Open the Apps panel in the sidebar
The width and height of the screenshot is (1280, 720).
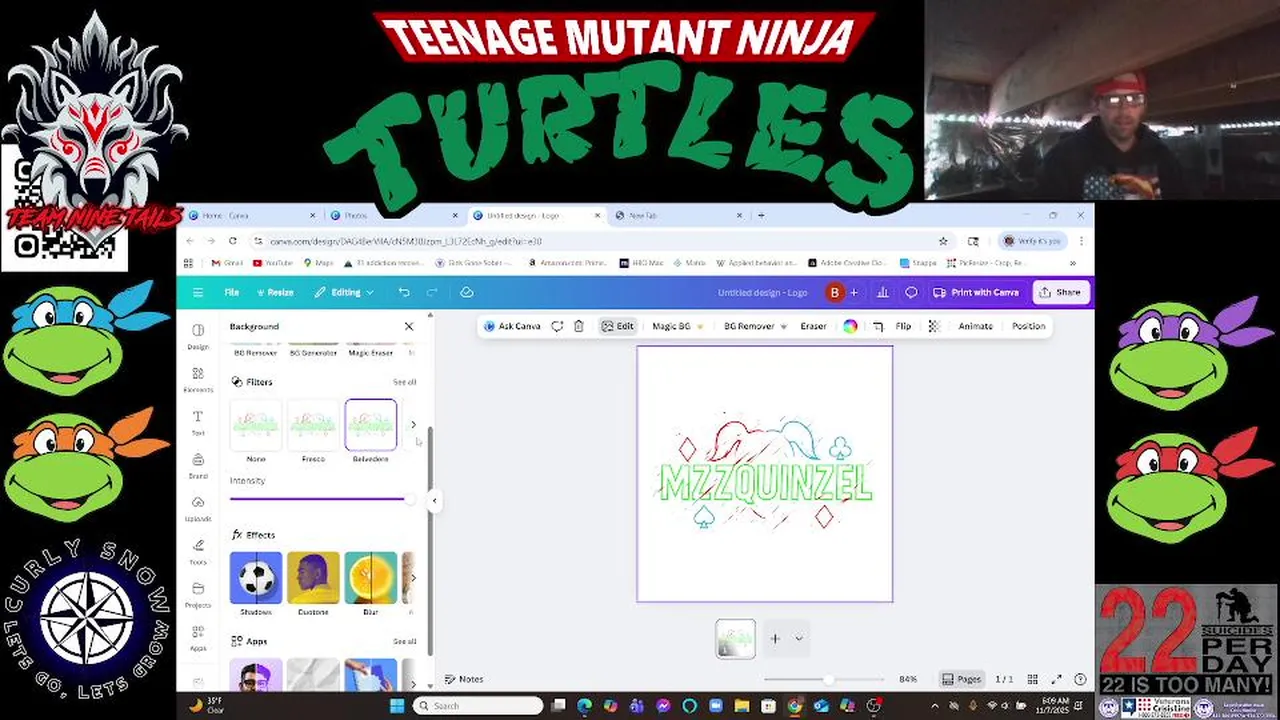tap(198, 637)
